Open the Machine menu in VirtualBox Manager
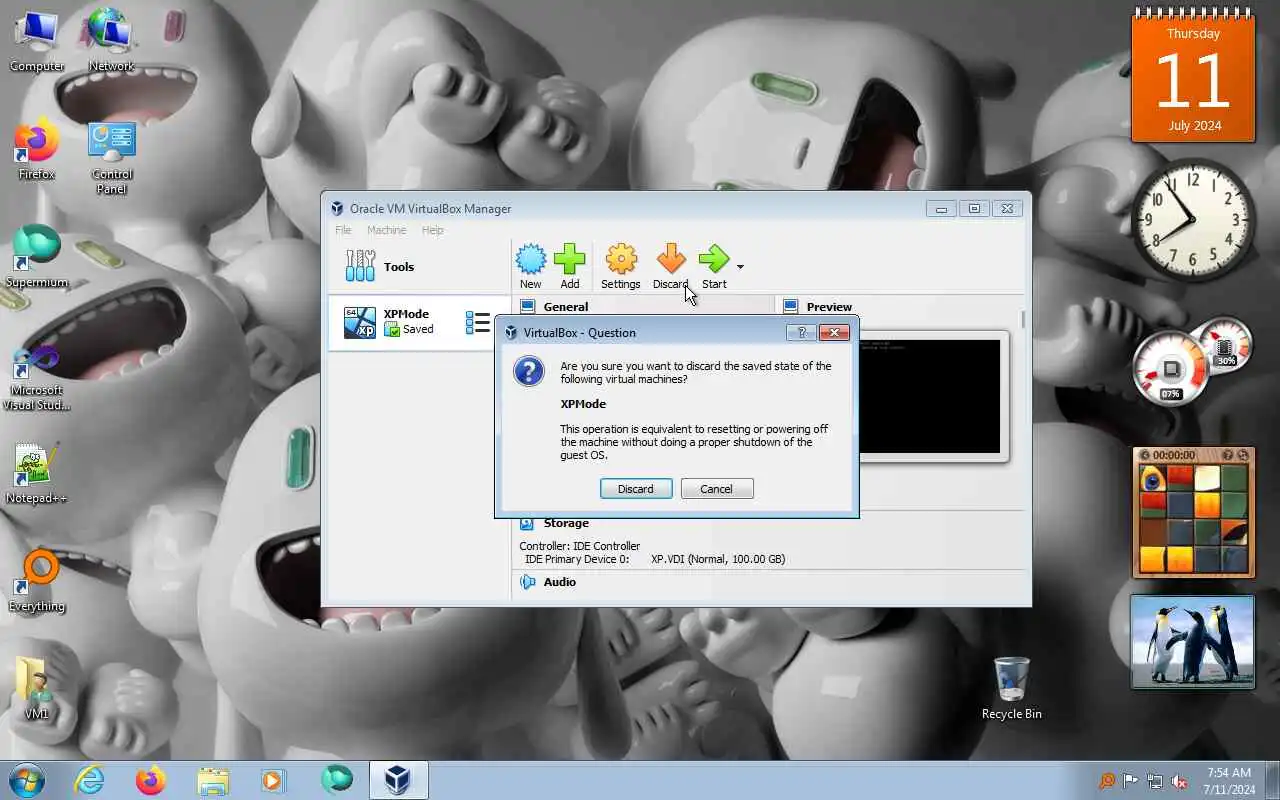 coord(386,230)
